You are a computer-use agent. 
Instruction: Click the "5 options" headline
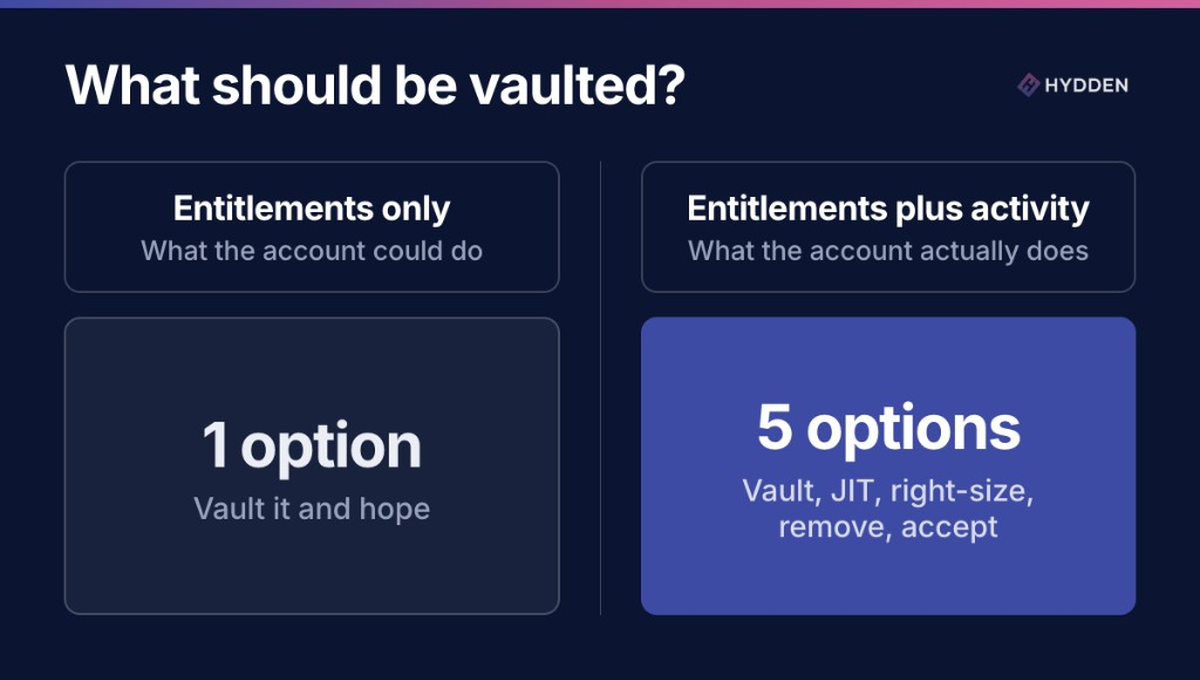(888, 428)
